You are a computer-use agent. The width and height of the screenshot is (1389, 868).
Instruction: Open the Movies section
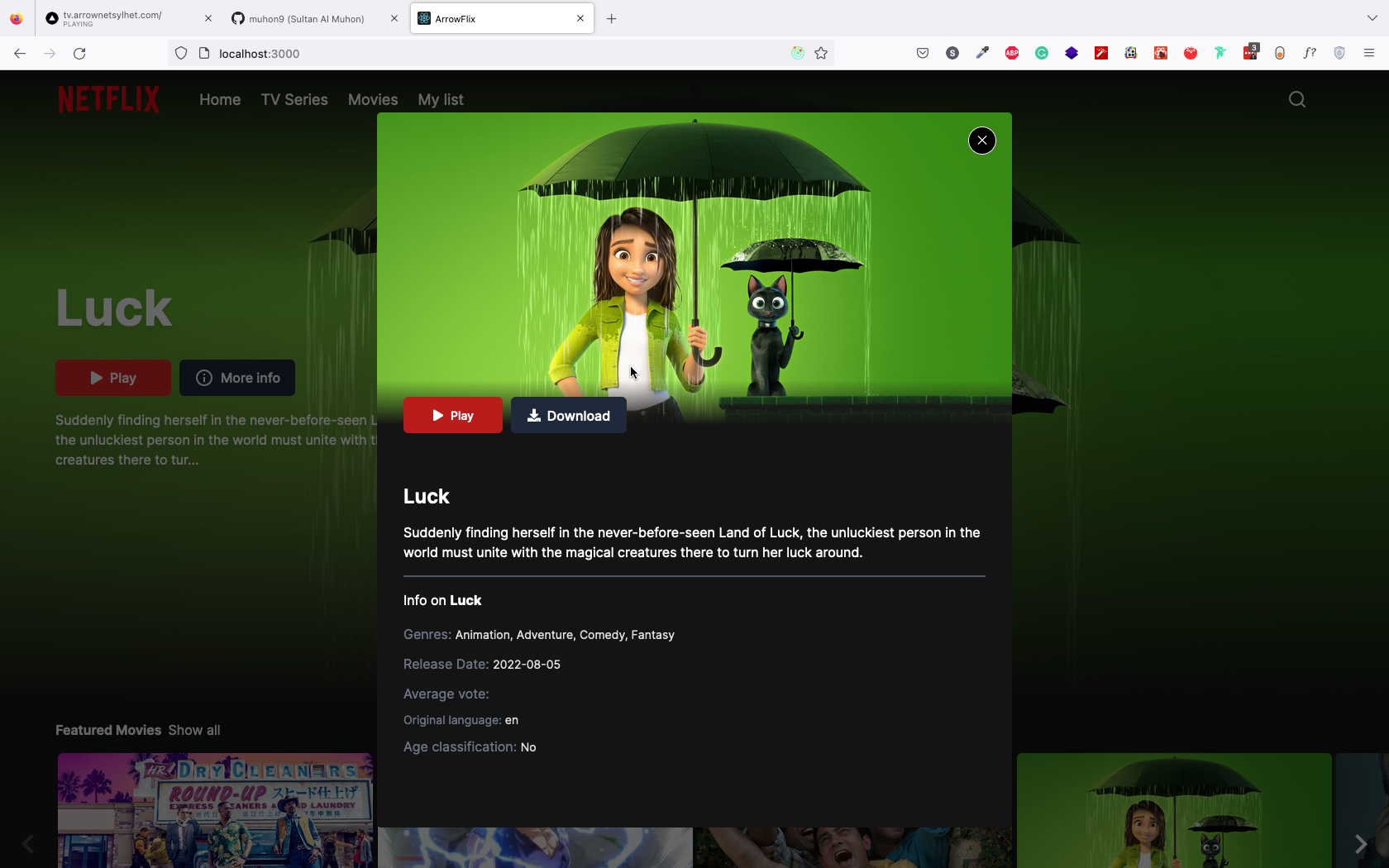pos(373,99)
